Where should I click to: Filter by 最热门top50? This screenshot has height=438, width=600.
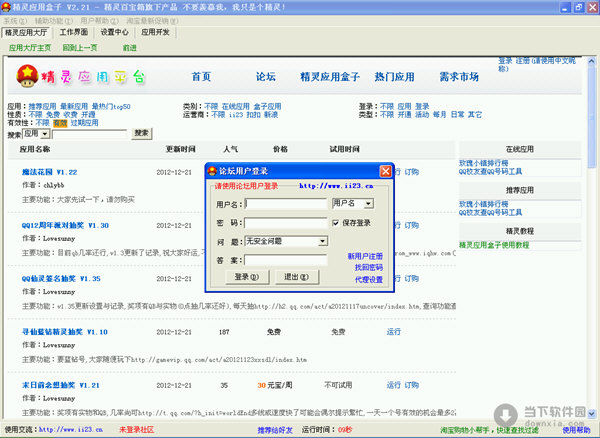click(x=111, y=106)
